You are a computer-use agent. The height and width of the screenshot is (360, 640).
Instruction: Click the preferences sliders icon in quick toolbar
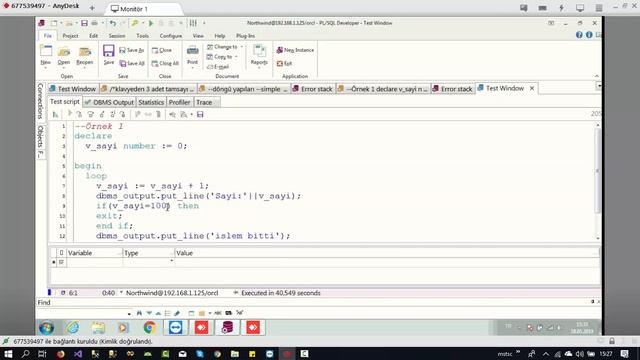pyautogui.click(x=193, y=23)
